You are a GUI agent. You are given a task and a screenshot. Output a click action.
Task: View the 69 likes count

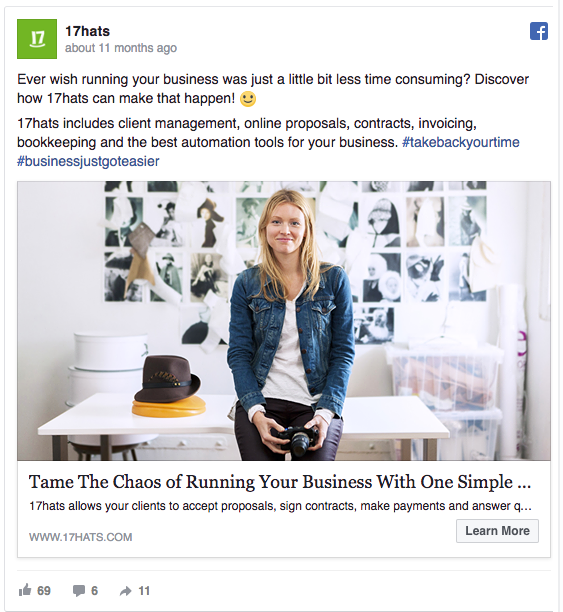click(44, 591)
